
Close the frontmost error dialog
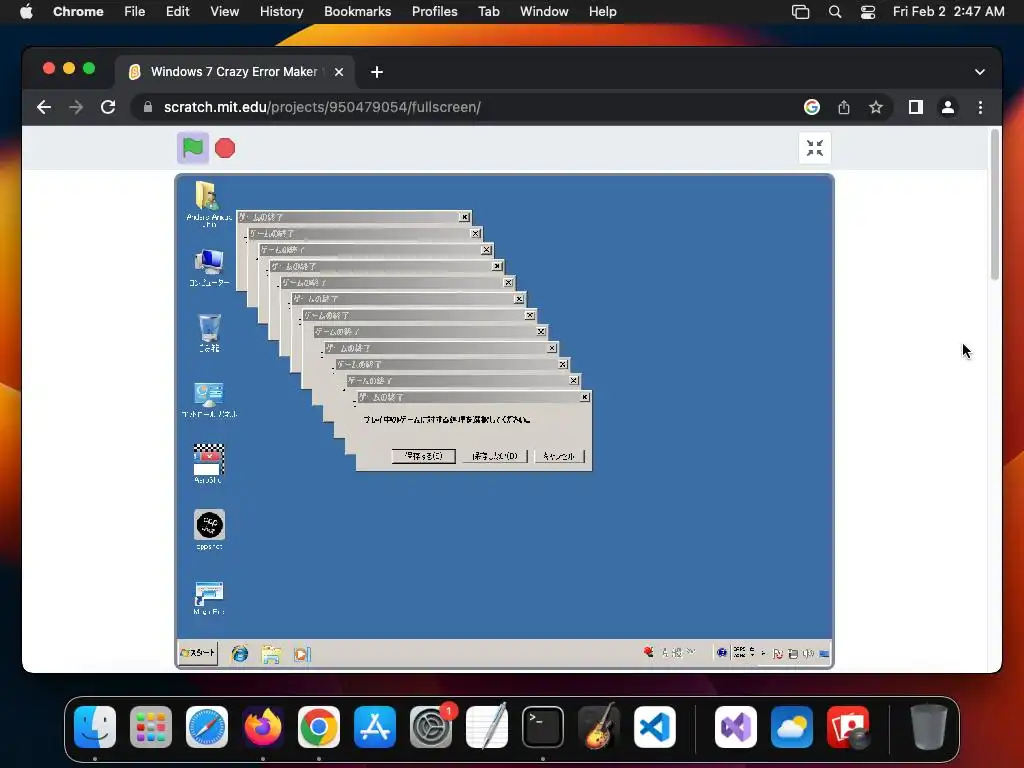[584, 396]
